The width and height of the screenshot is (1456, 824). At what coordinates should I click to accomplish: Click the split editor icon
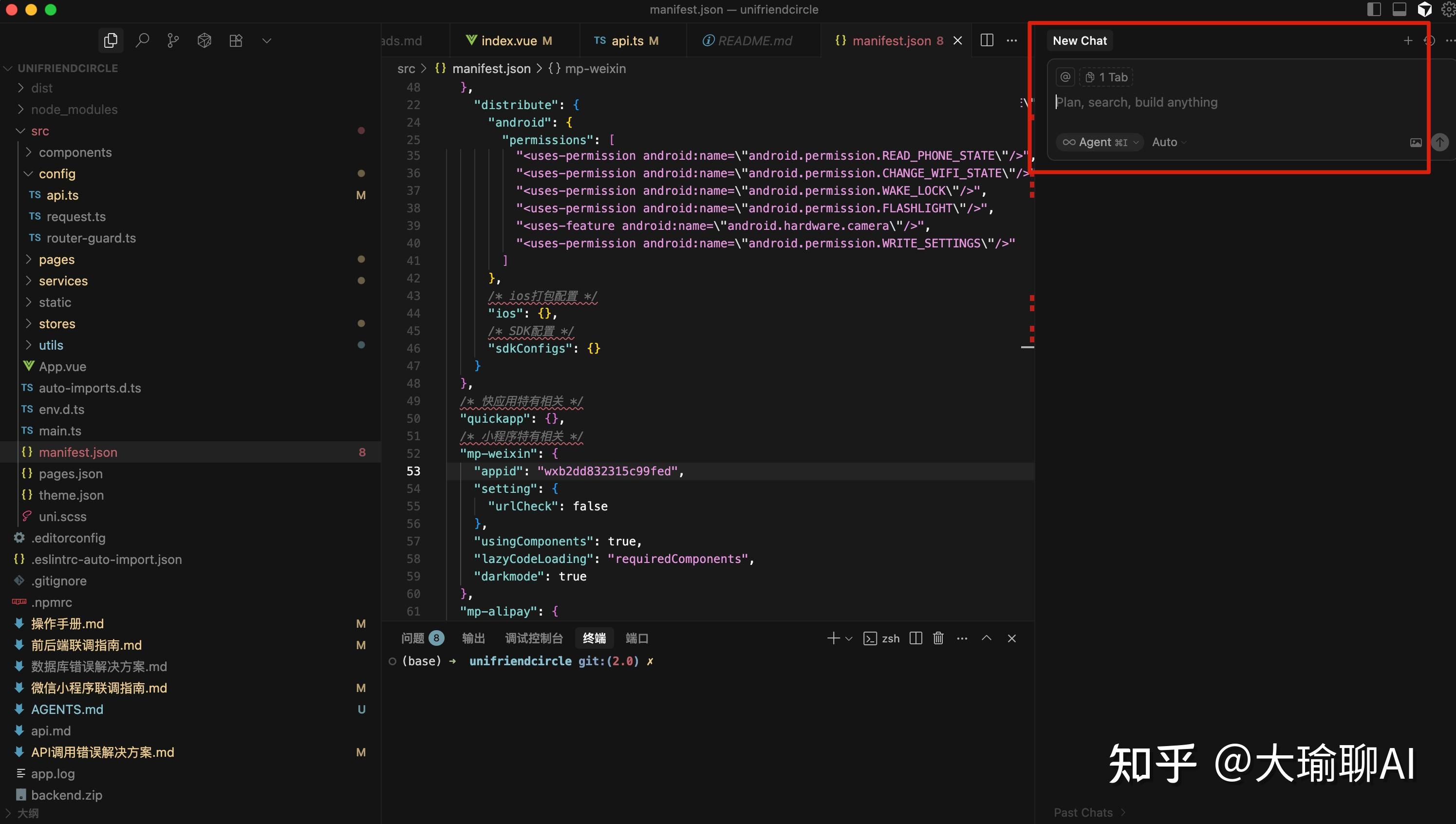987,40
